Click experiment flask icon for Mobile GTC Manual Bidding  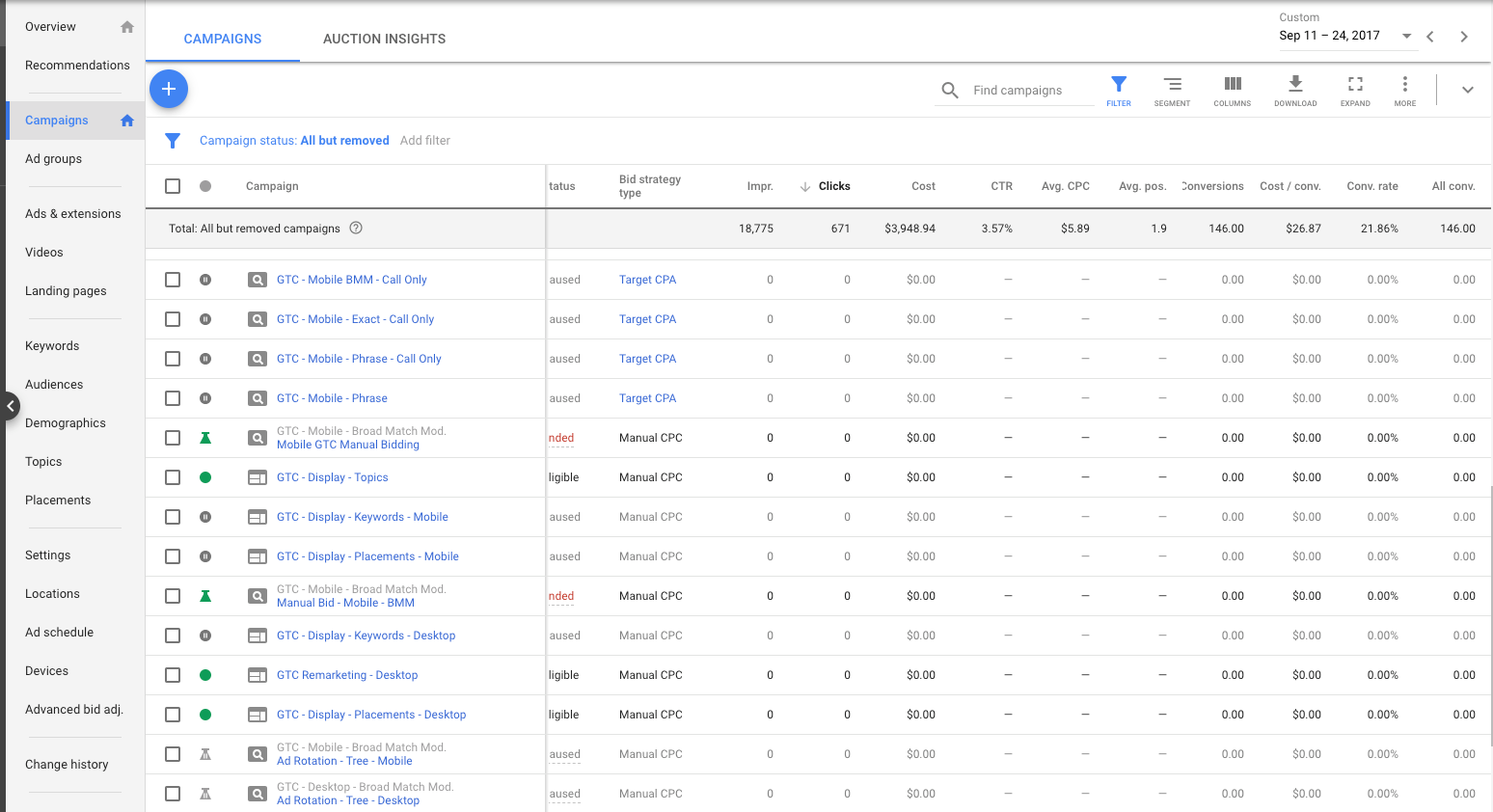coord(205,438)
